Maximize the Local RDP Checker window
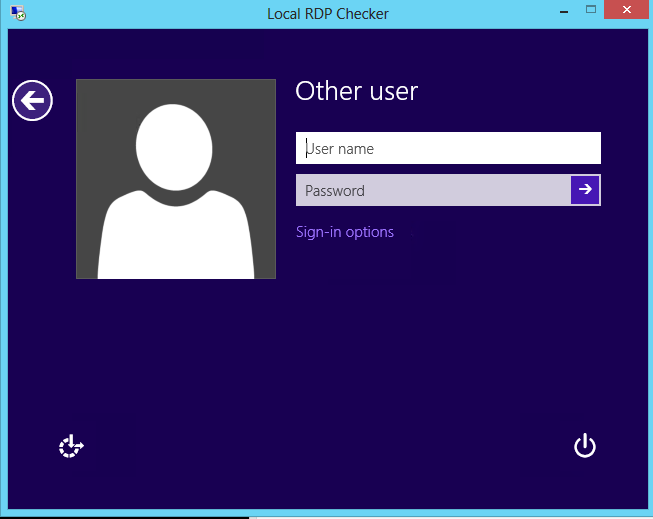653x519 pixels. click(591, 12)
